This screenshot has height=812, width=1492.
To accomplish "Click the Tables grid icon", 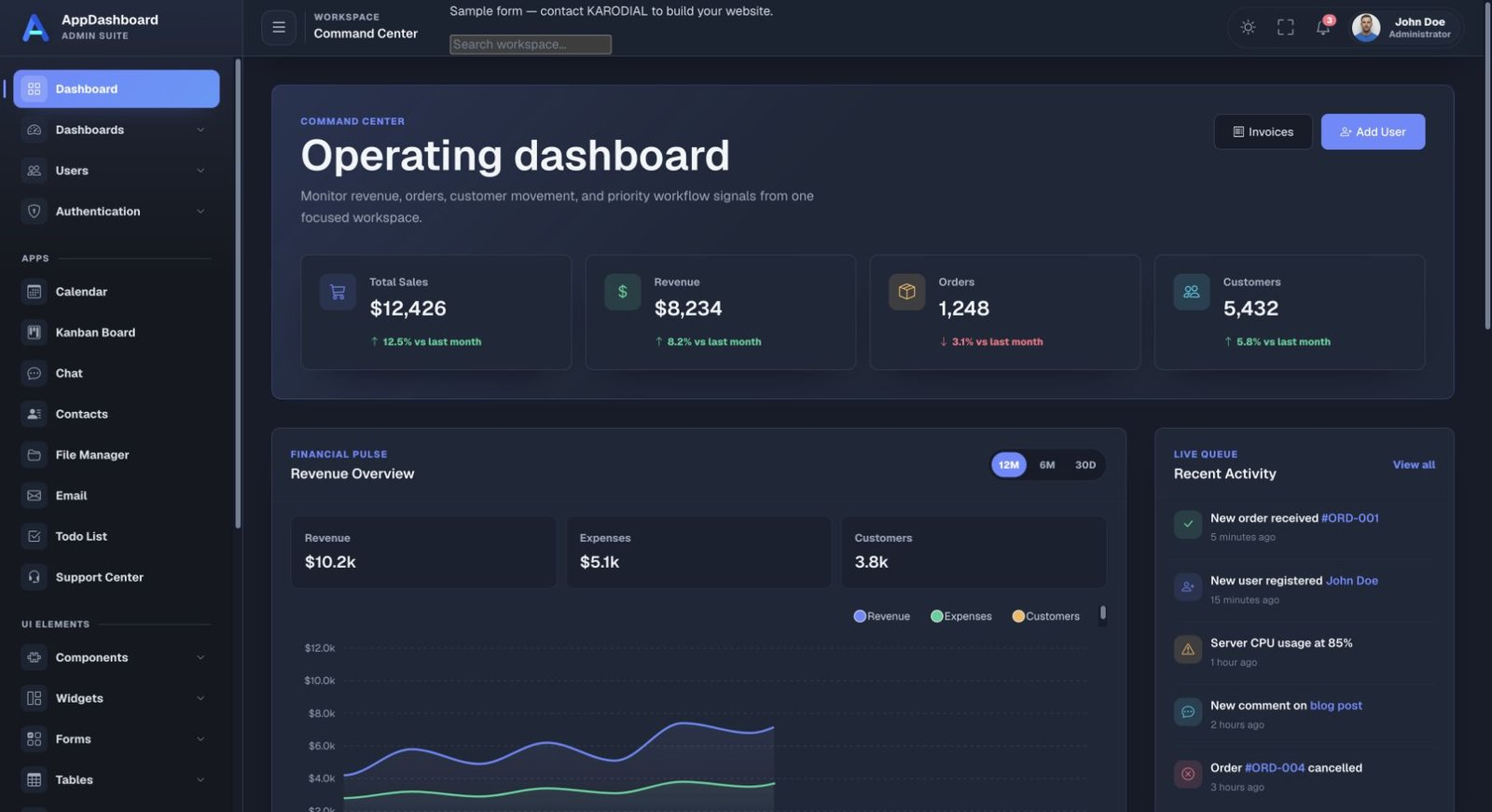I will [35, 779].
